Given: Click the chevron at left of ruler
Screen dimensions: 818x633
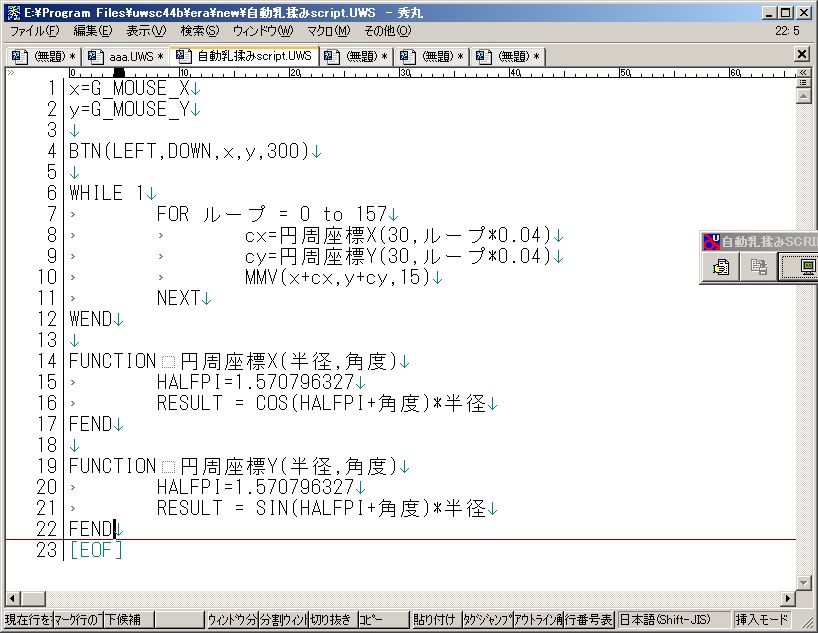Looking at the screenshot, I should coord(11,73).
